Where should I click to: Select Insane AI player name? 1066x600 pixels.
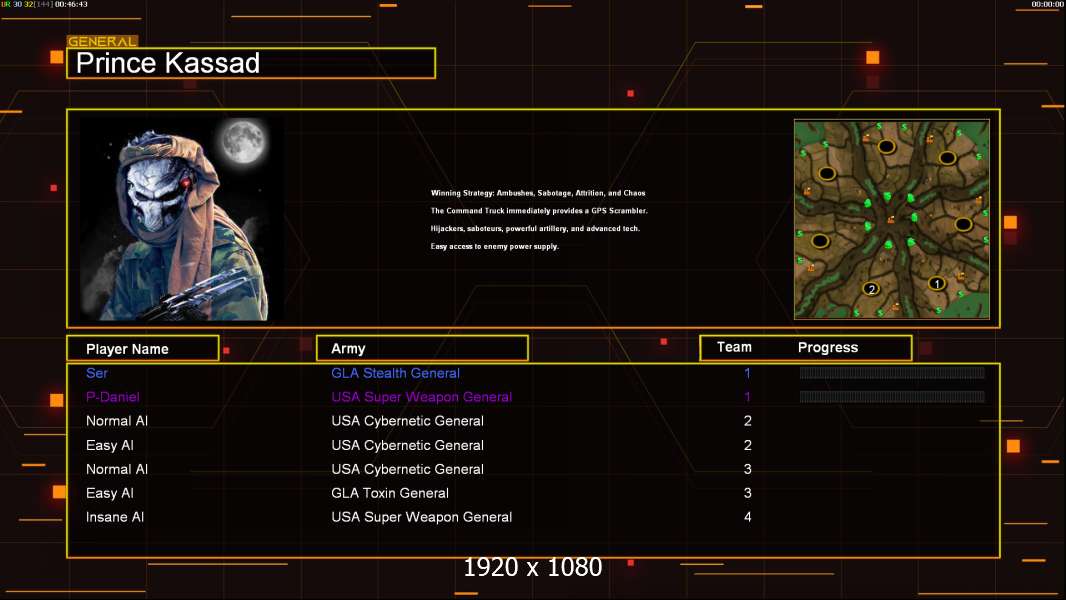coord(115,517)
